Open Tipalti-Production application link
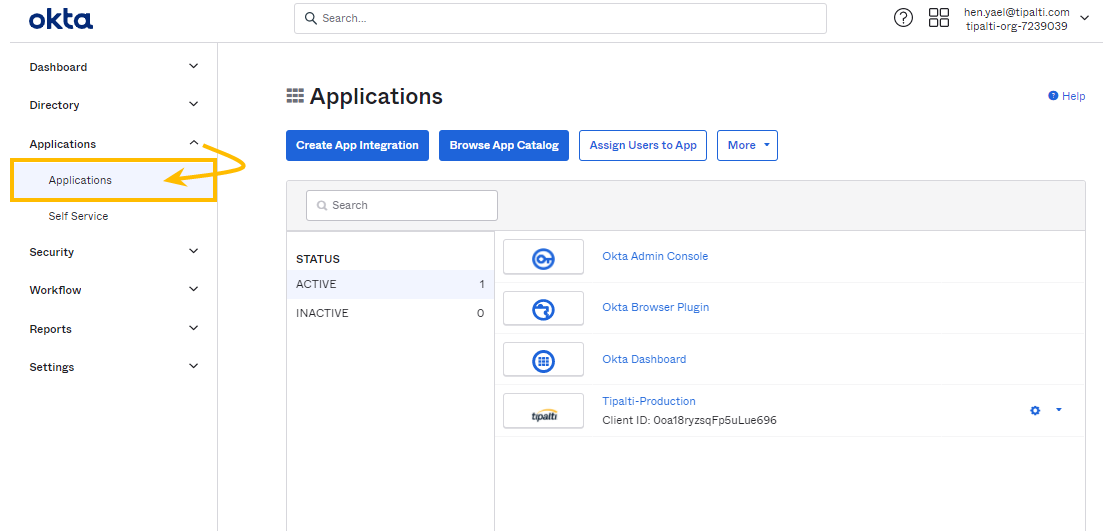Viewport: 1106px width, 531px height. point(649,401)
